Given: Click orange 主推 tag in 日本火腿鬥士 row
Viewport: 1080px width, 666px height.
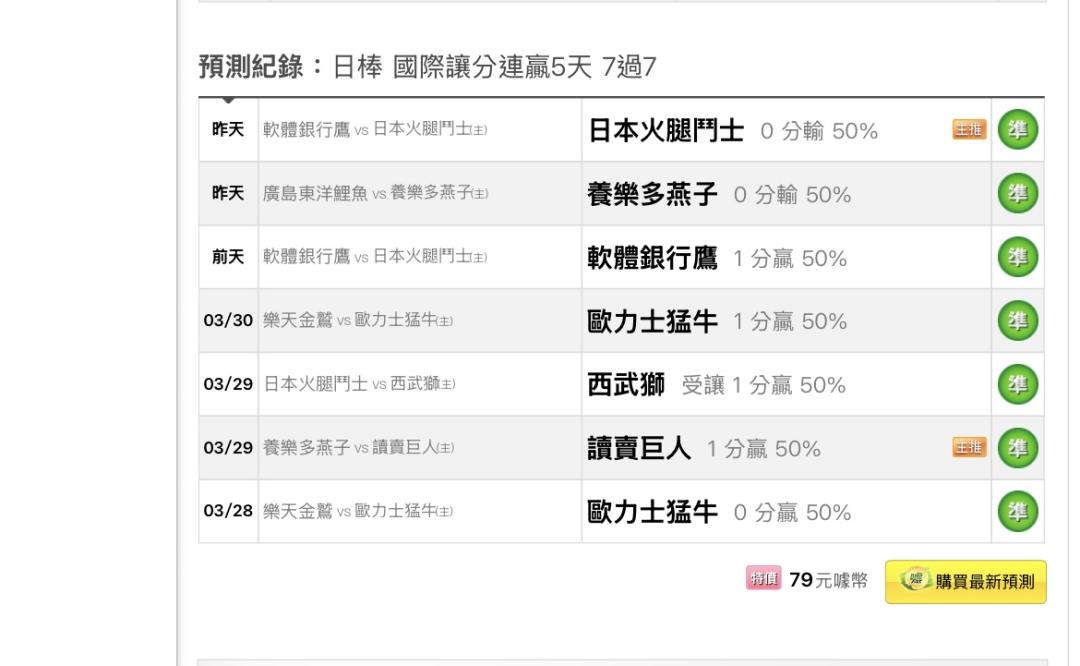Looking at the screenshot, I should pyautogui.click(x=969, y=129).
